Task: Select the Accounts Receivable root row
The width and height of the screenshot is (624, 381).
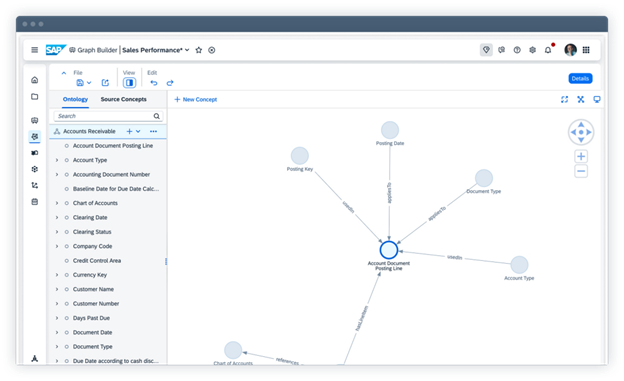Action: tap(107, 131)
